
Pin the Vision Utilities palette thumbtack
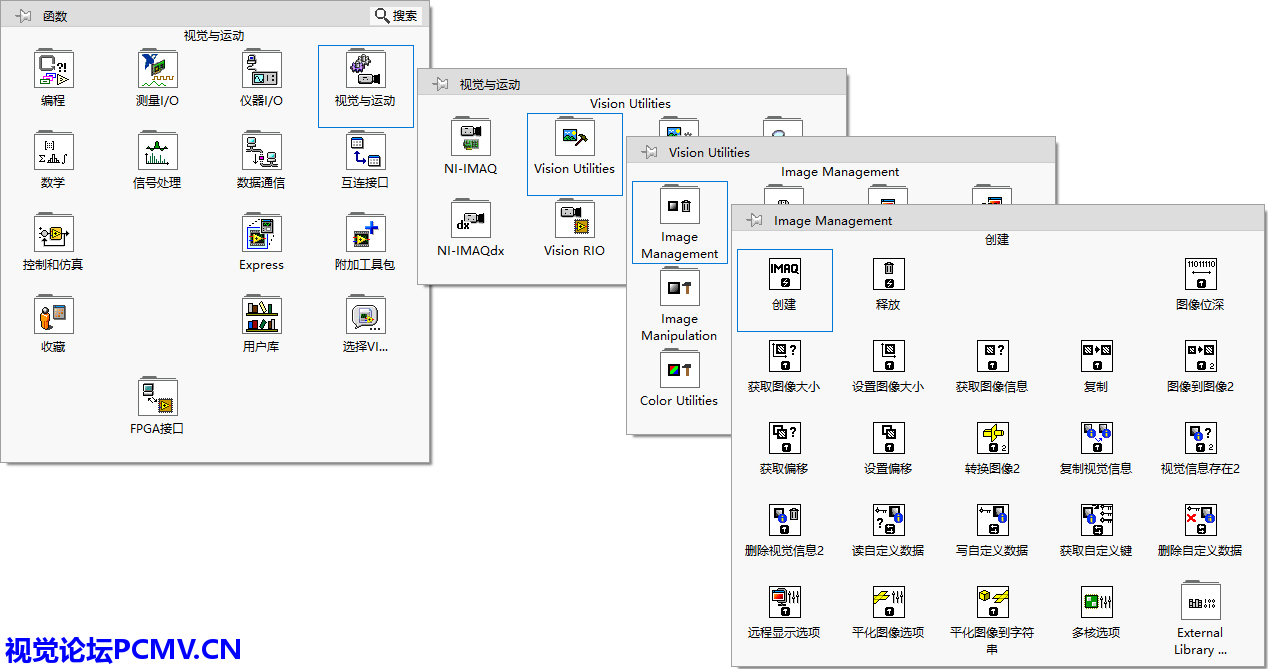coord(650,152)
